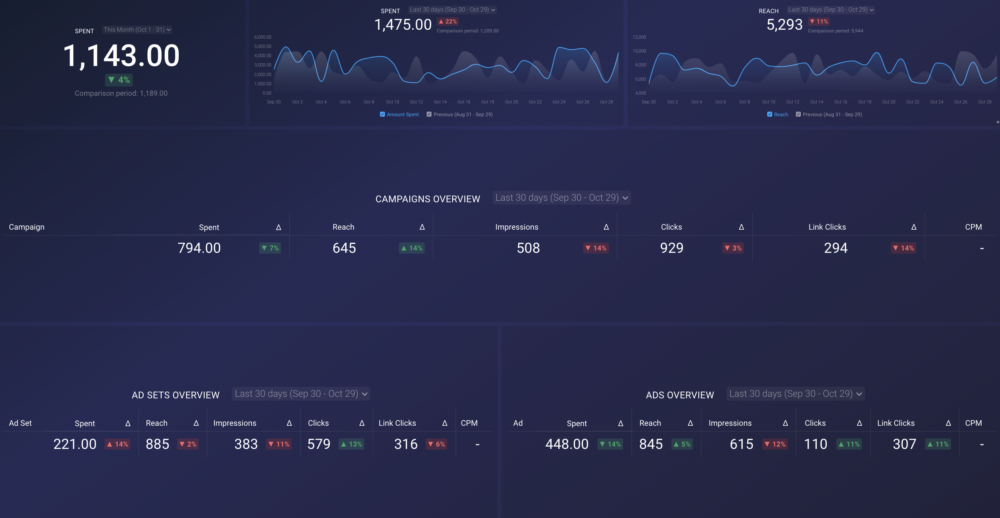Click the 3% badge next to 929
The height and width of the screenshot is (518, 1000).
click(733, 248)
